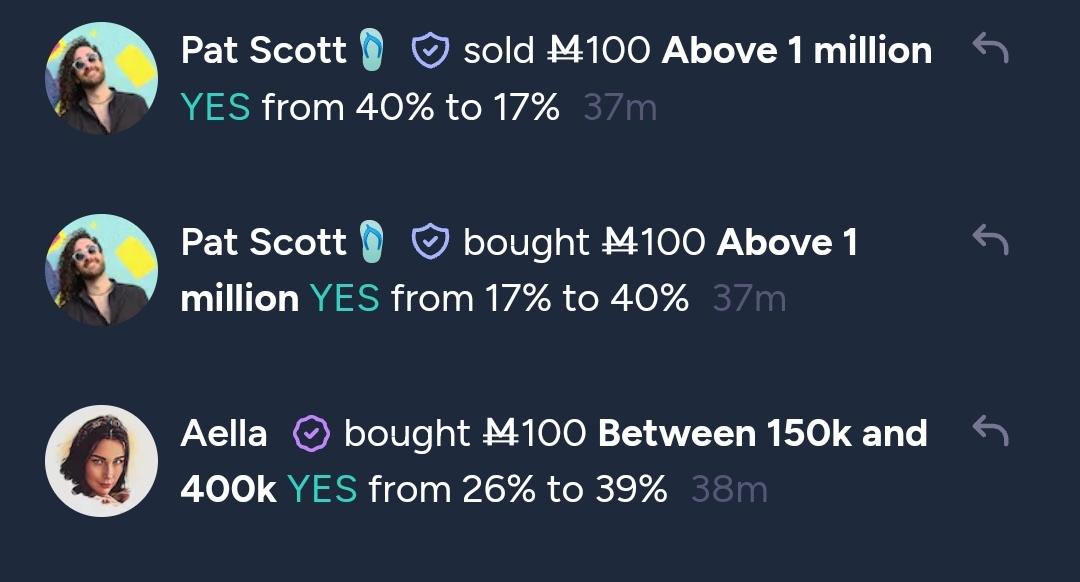Open 'Between 150k and' answer link
Screen dimensions: 1080x582
coord(762,433)
